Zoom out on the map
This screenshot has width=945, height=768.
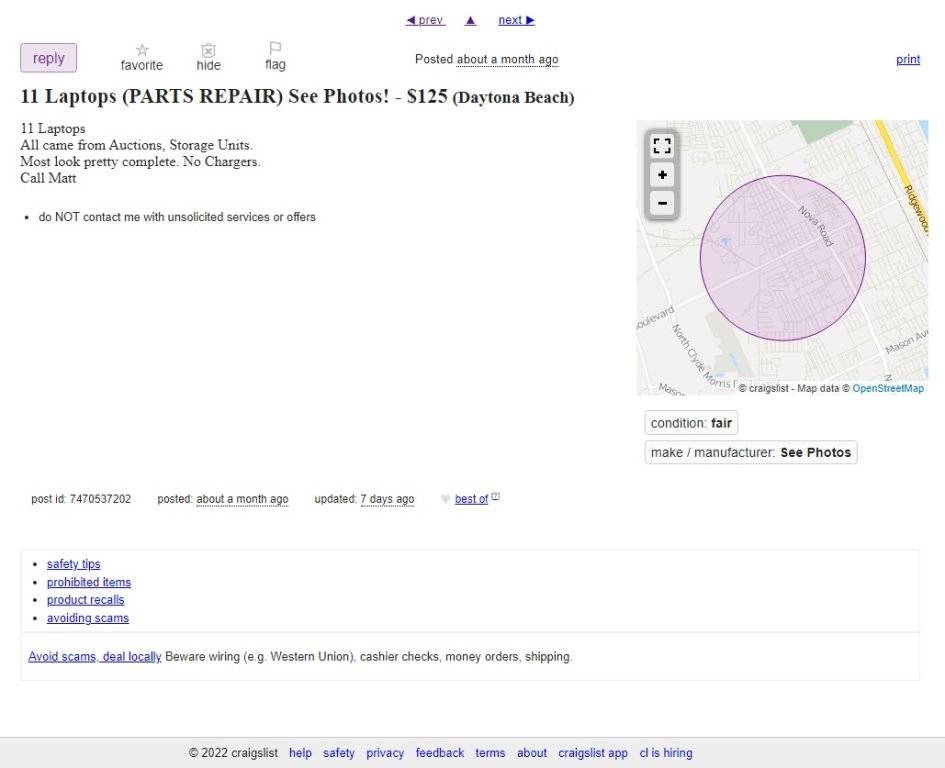pyautogui.click(x=662, y=202)
